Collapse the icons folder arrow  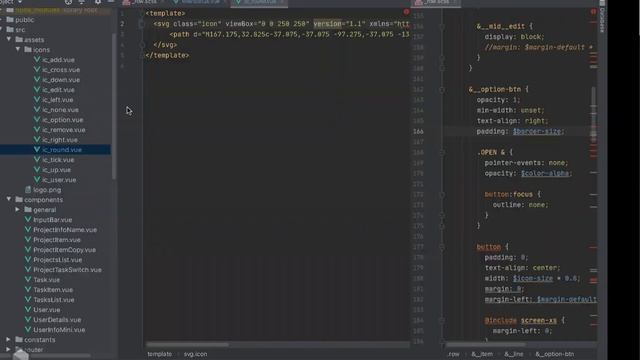tap(18, 49)
